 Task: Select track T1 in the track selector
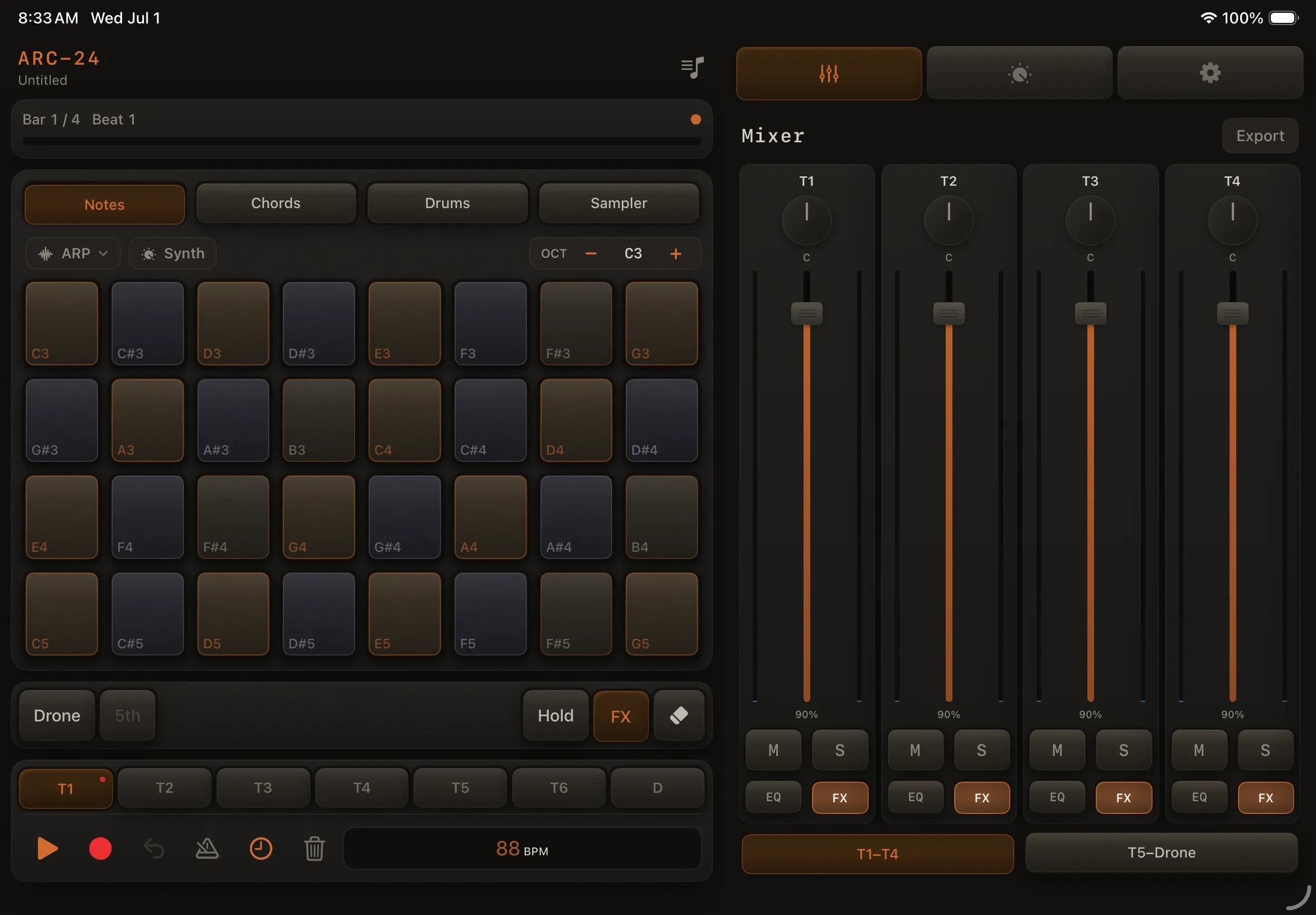tap(65, 789)
